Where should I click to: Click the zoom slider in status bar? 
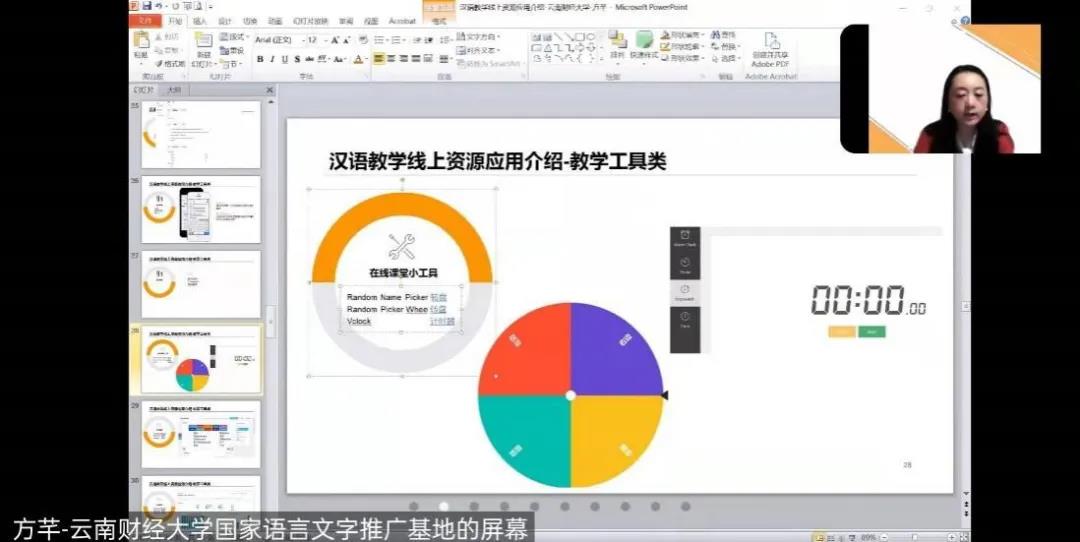coord(915,537)
